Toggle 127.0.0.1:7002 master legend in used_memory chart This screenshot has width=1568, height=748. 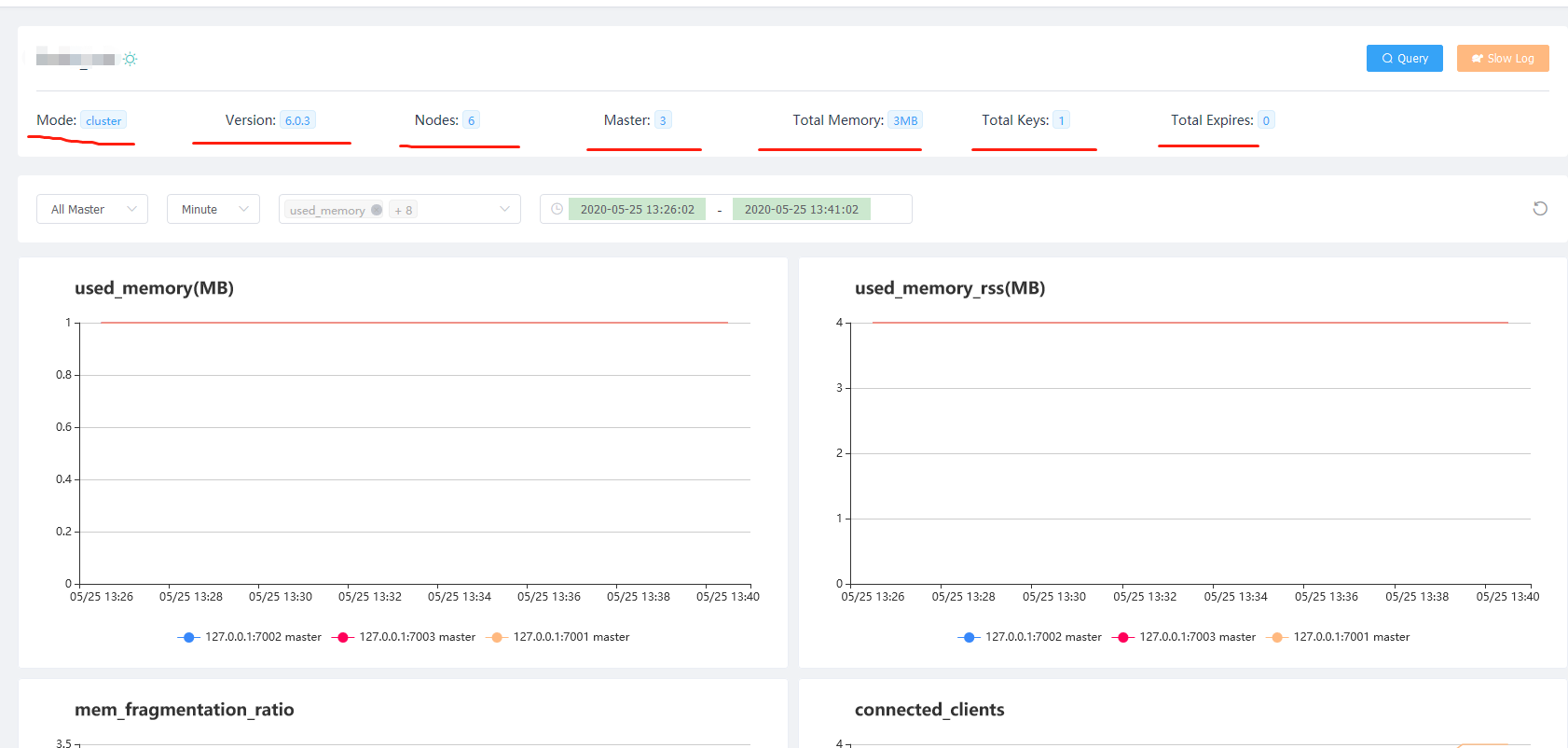[x=250, y=637]
